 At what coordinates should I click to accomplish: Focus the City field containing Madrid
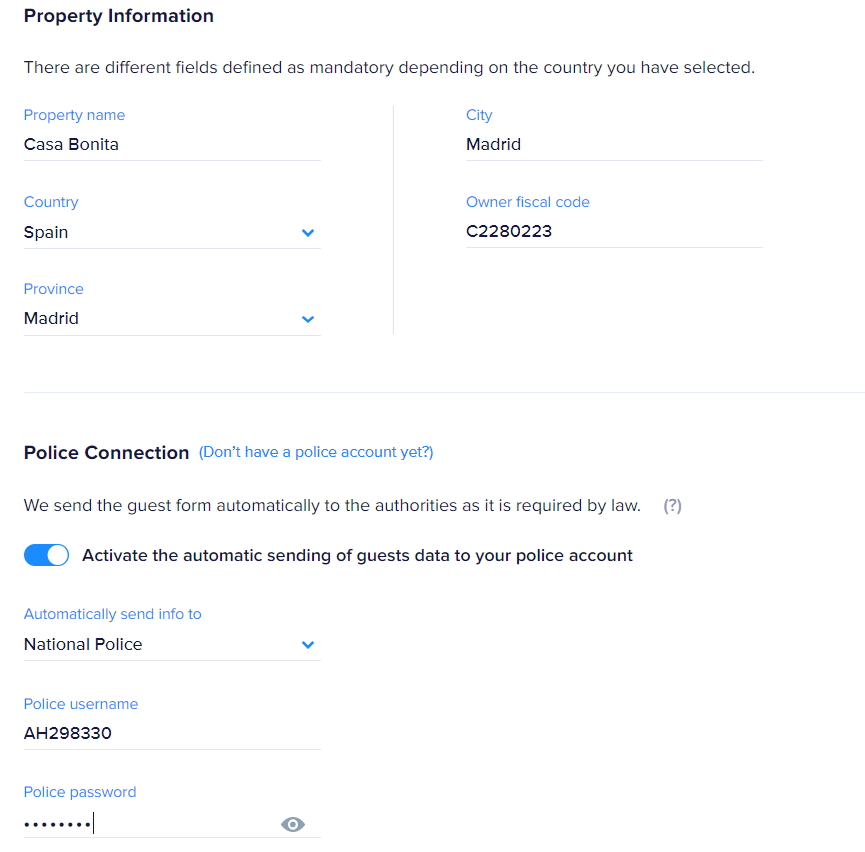[x=612, y=144]
